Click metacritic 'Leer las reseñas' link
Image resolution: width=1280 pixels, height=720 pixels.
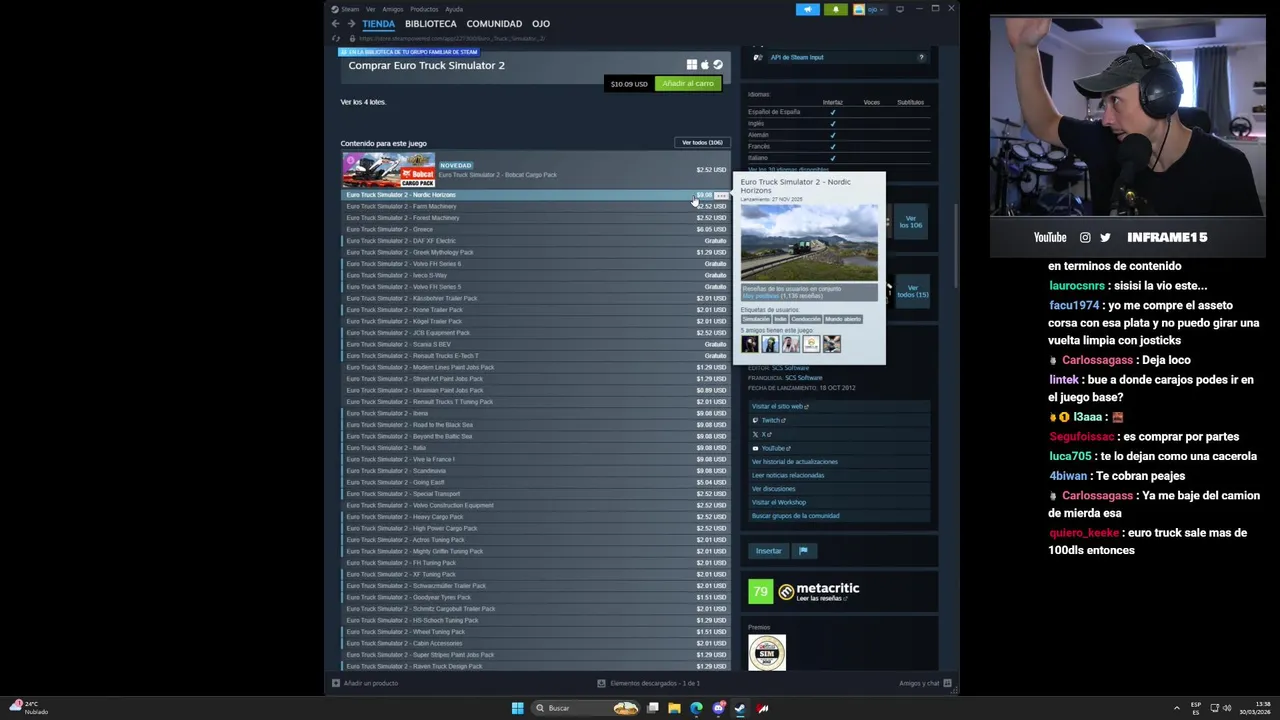click(821, 599)
